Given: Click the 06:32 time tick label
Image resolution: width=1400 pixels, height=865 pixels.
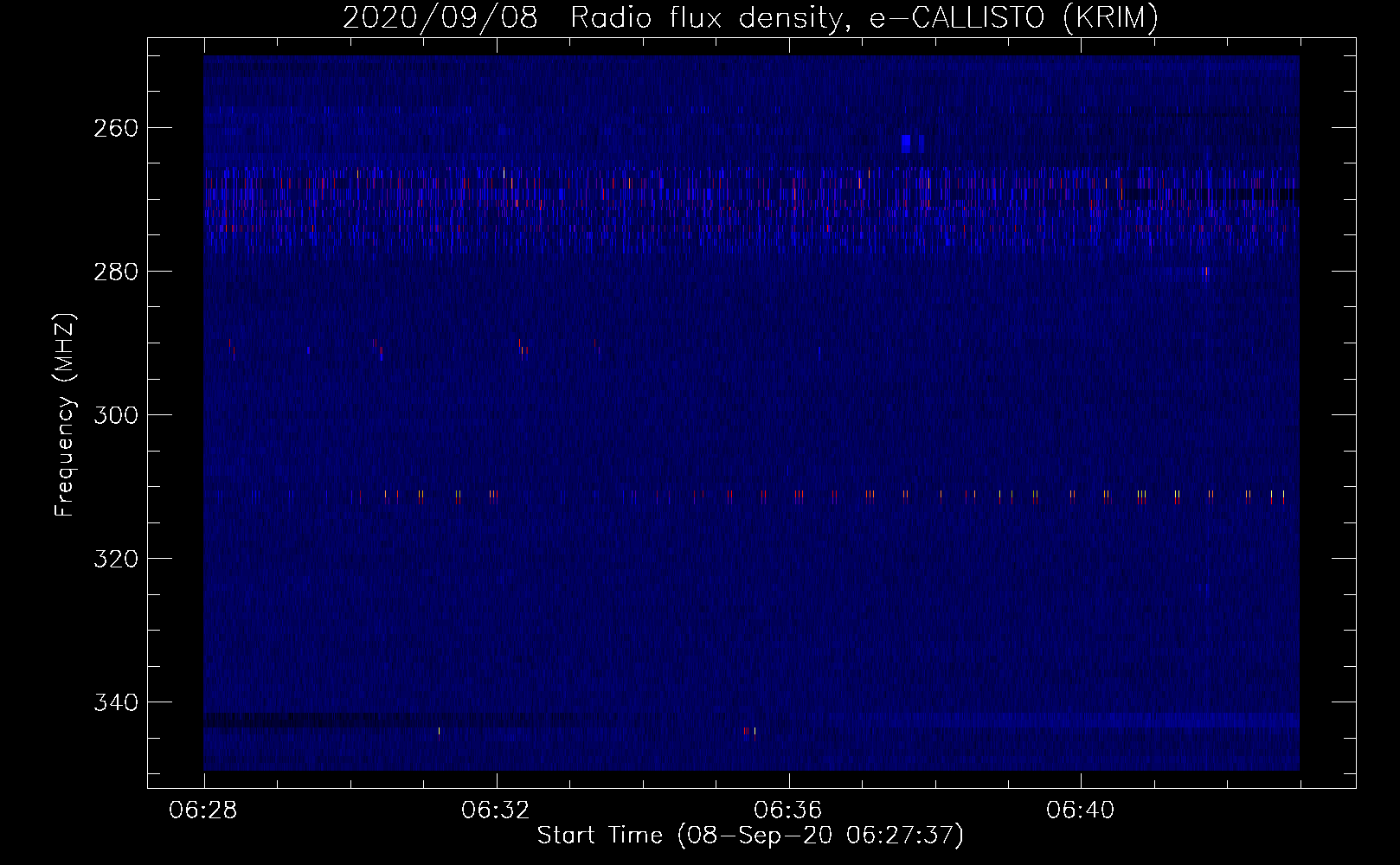Looking at the screenshot, I should pyautogui.click(x=496, y=811).
